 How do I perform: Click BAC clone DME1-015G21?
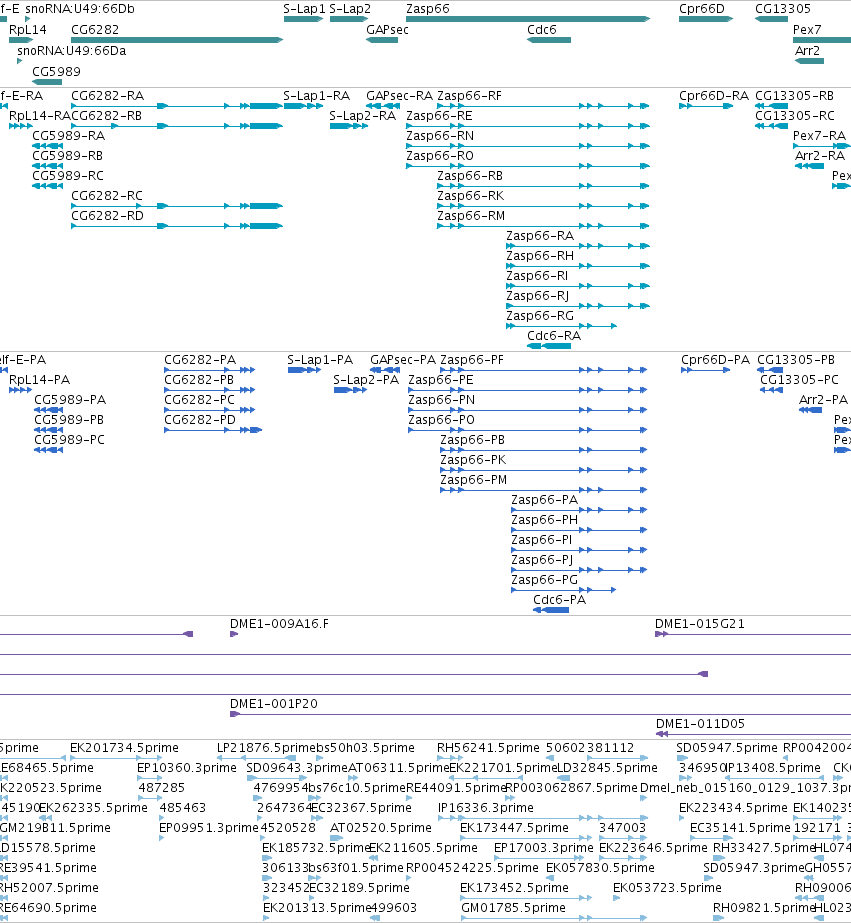(753, 634)
